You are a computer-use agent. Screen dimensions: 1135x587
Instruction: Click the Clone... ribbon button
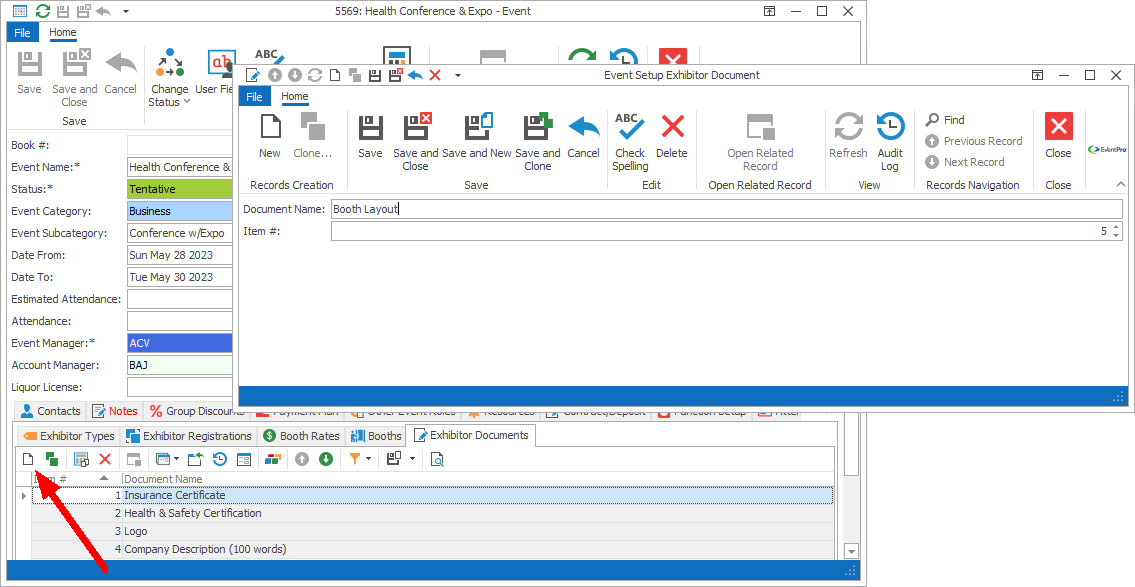point(313,136)
